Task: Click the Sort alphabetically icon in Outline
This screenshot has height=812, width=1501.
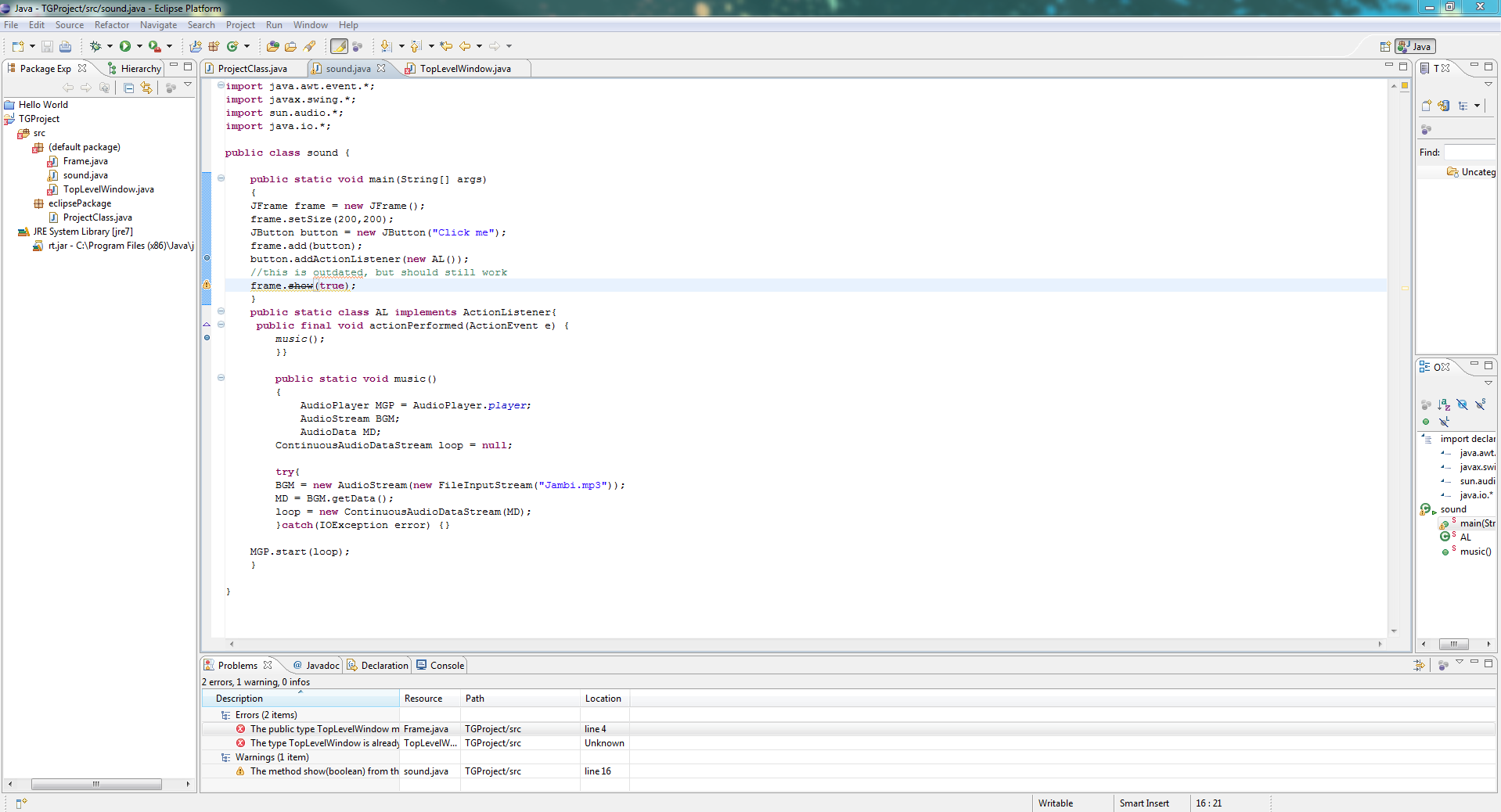Action: [x=1444, y=404]
